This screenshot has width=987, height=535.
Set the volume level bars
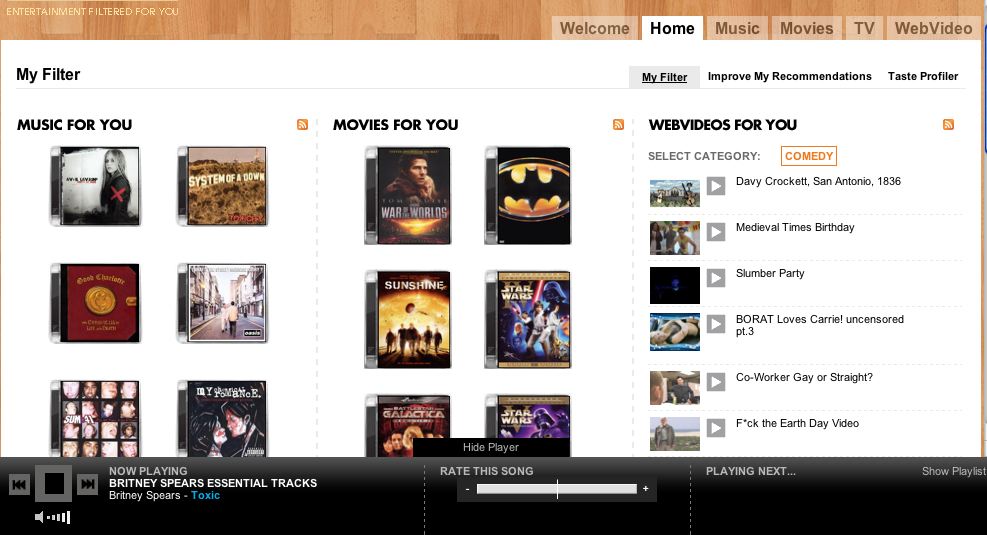click(x=59, y=517)
